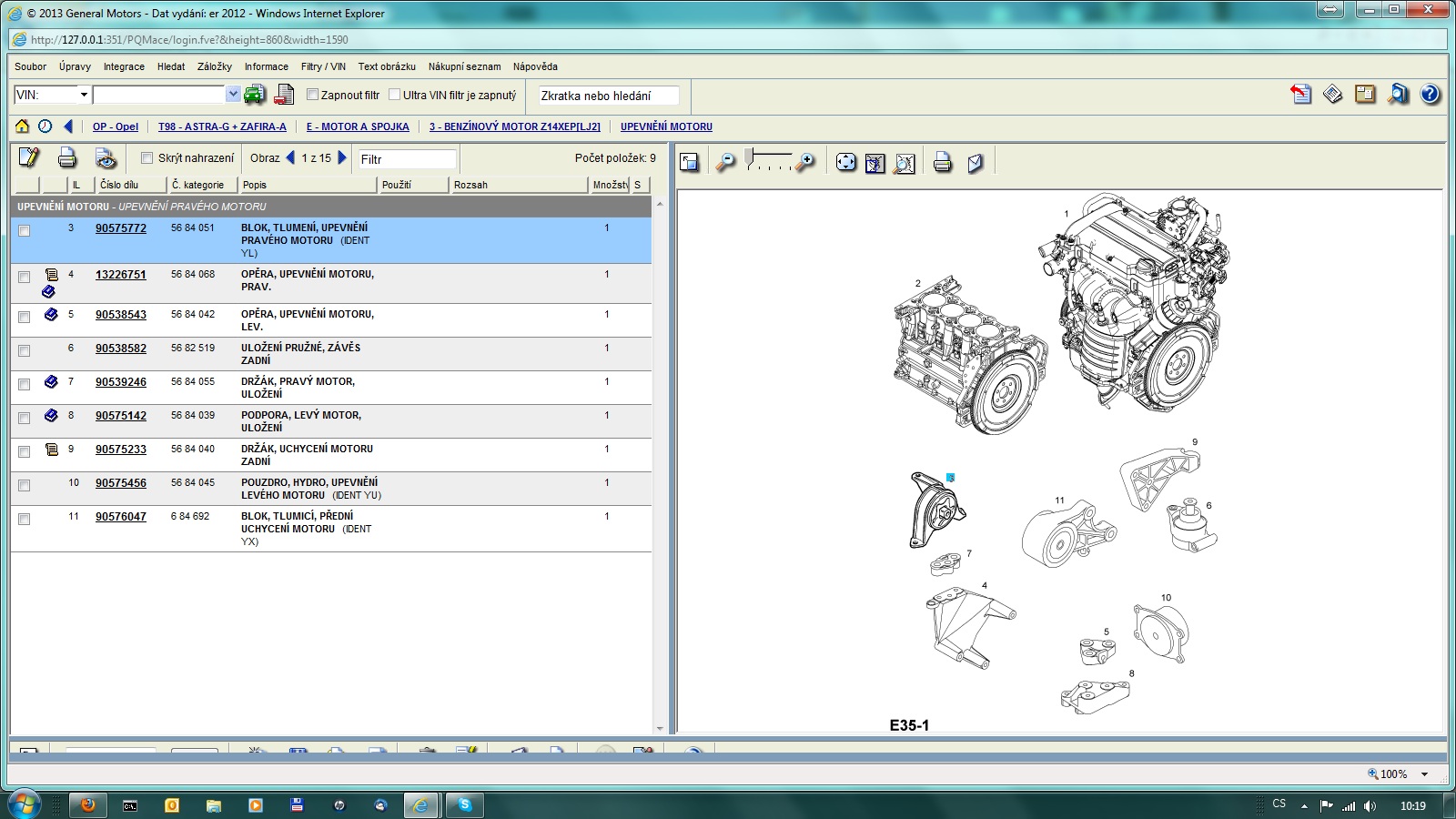Toggle the Skrýt nahrazení checkbox
The height and width of the screenshot is (819, 1456).
tap(147, 158)
